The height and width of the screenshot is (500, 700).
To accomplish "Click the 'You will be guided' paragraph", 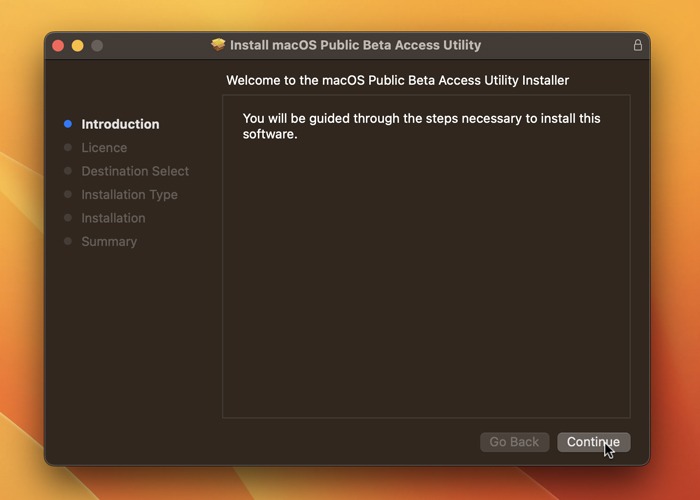I will coord(421,126).
